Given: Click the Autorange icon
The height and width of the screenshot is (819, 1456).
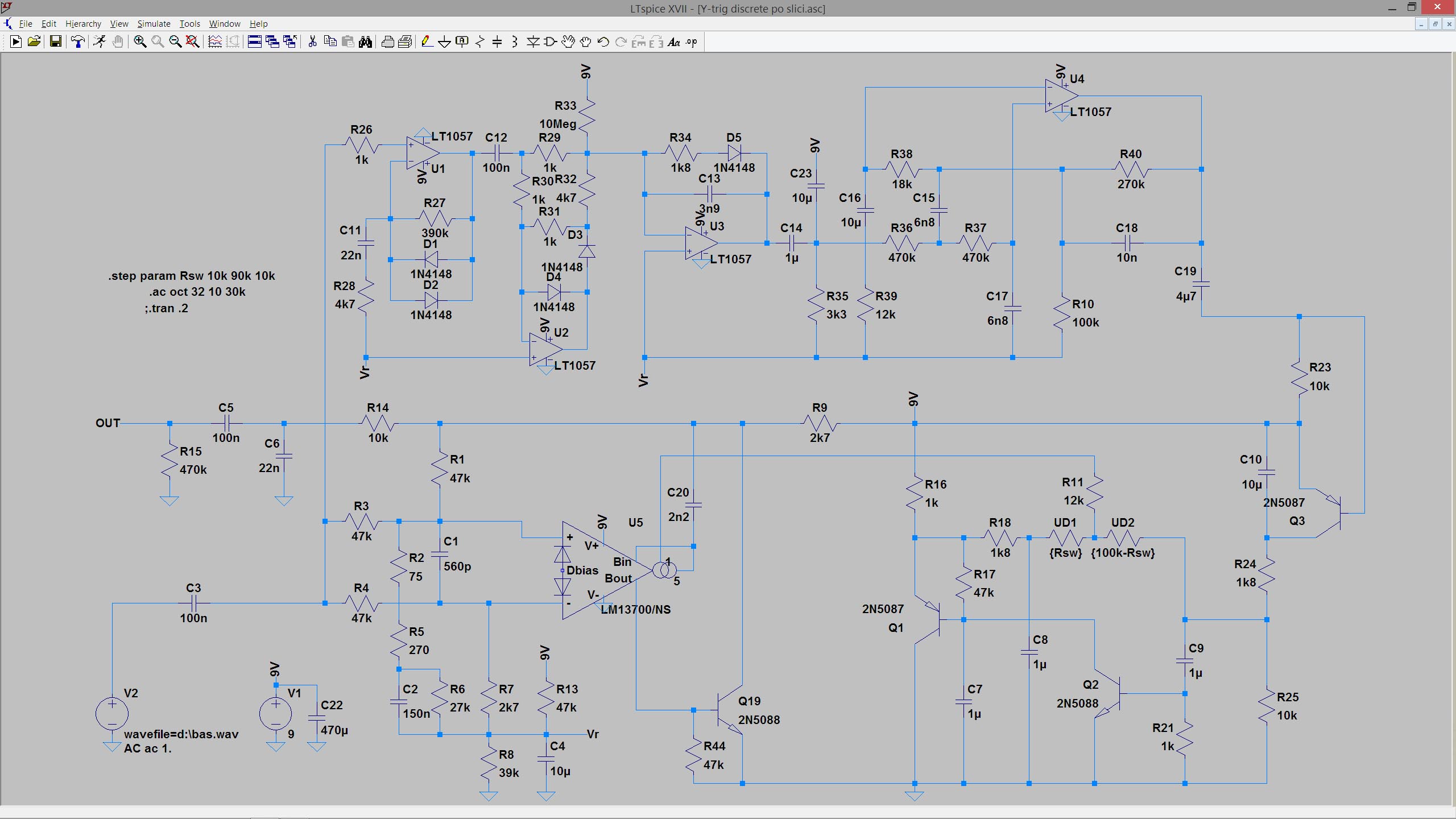Looking at the screenshot, I should click(x=233, y=42).
